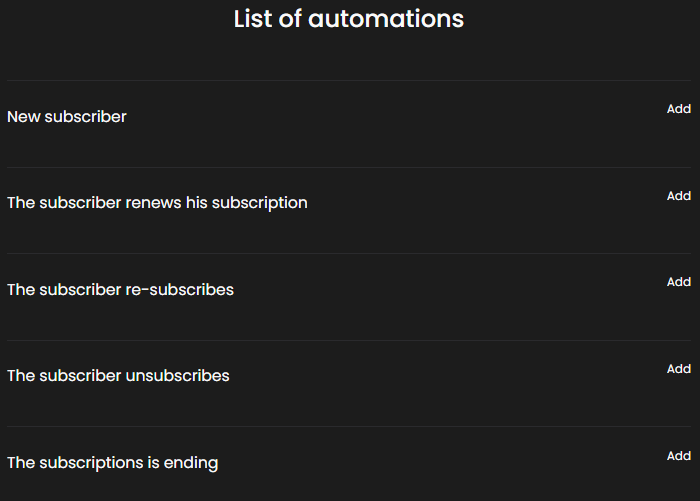Add the subscriber unsubscribes automation
The width and height of the screenshot is (700, 501).
tap(679, 369)
